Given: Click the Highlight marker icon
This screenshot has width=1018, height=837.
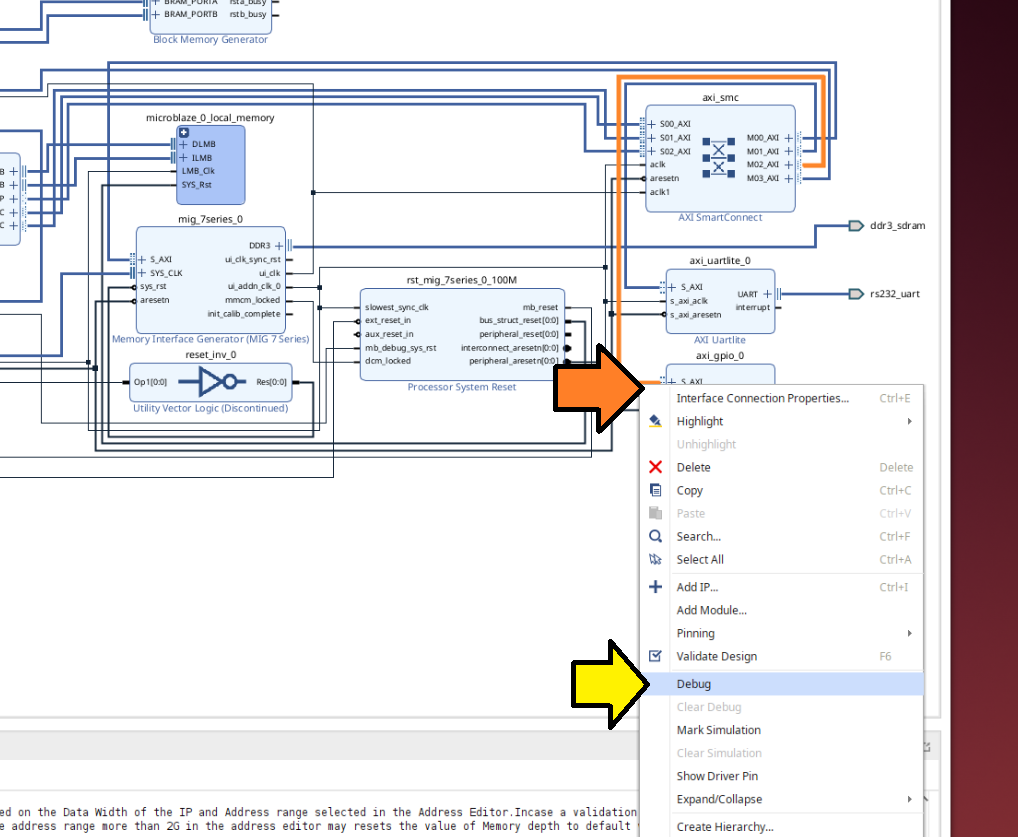Looking at the screenshot, I should click(656, 421).
